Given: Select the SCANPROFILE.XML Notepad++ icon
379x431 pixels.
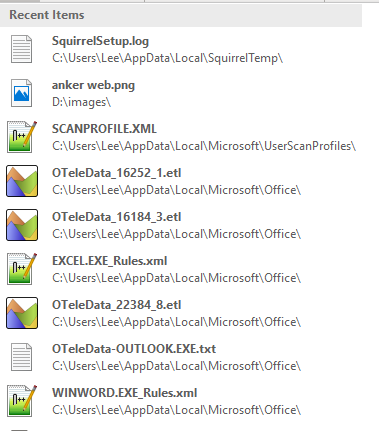Looking at the screenshot, I should 22,137.
